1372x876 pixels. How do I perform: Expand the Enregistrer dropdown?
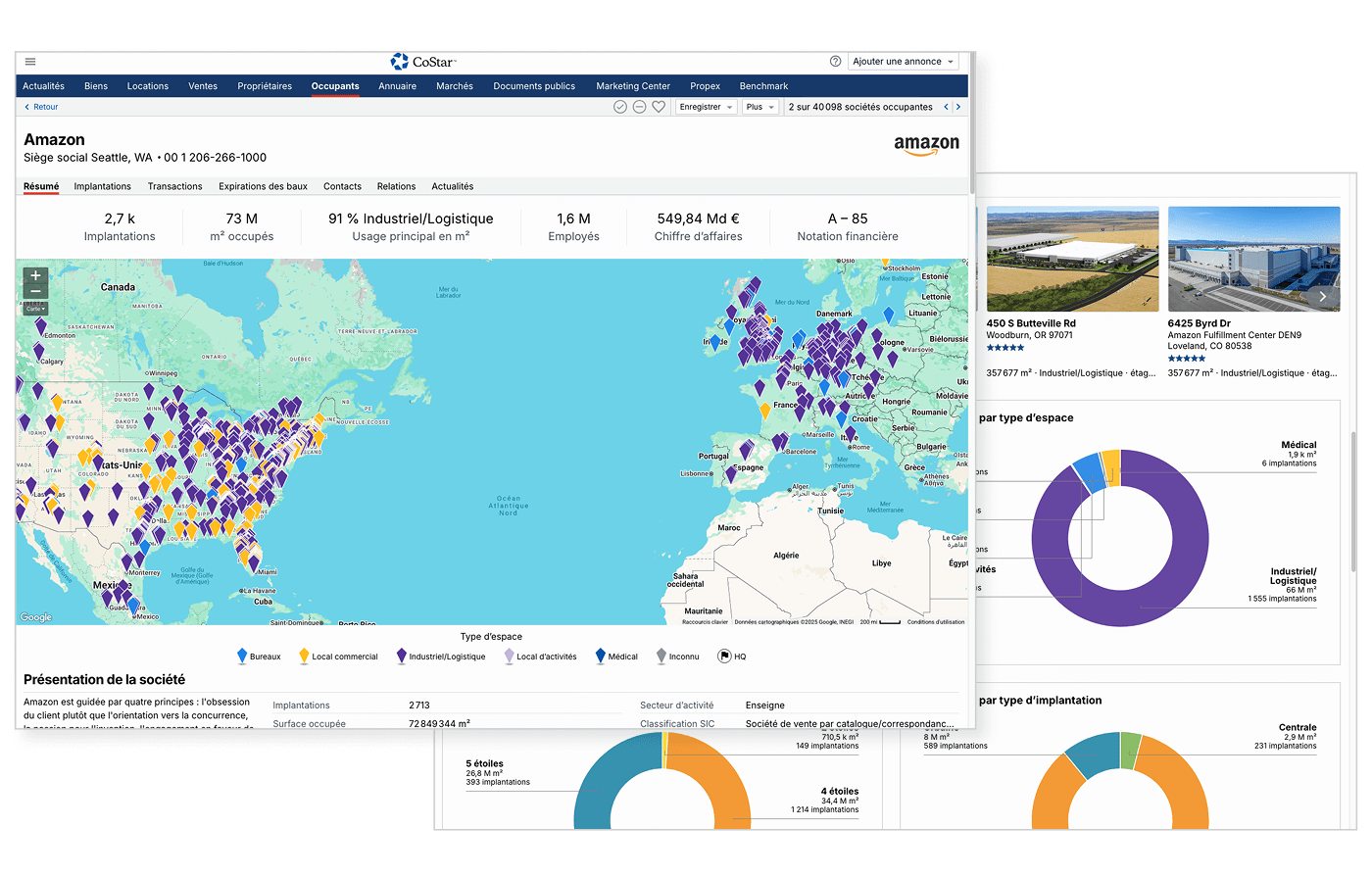tap(706, 107)
